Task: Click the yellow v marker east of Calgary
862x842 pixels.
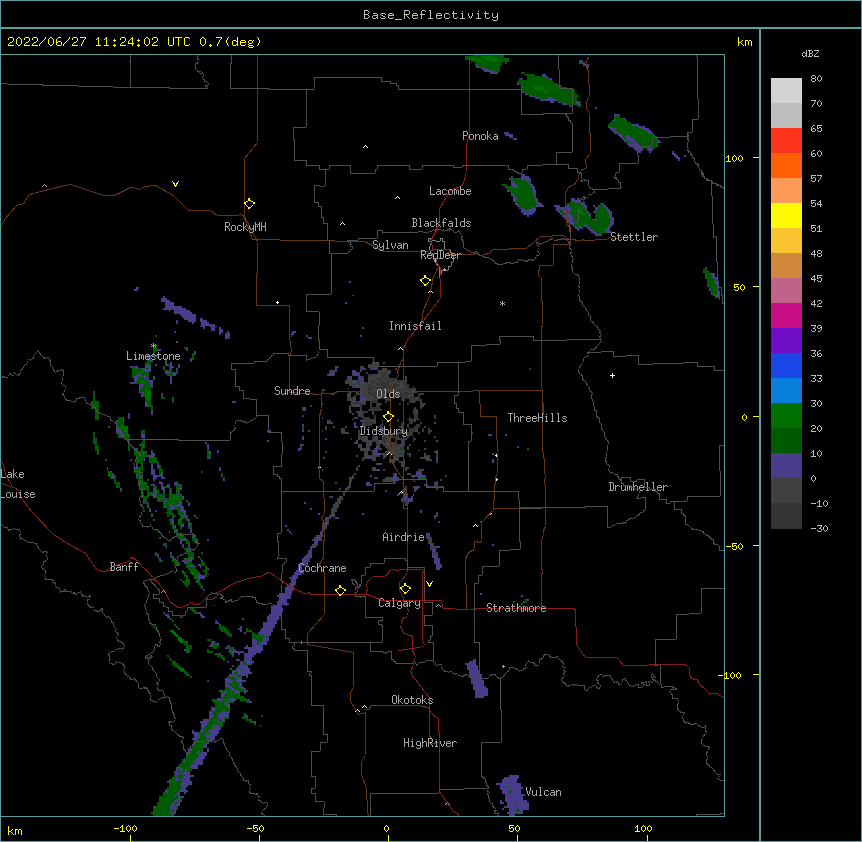Action: (x=429, y=584)
